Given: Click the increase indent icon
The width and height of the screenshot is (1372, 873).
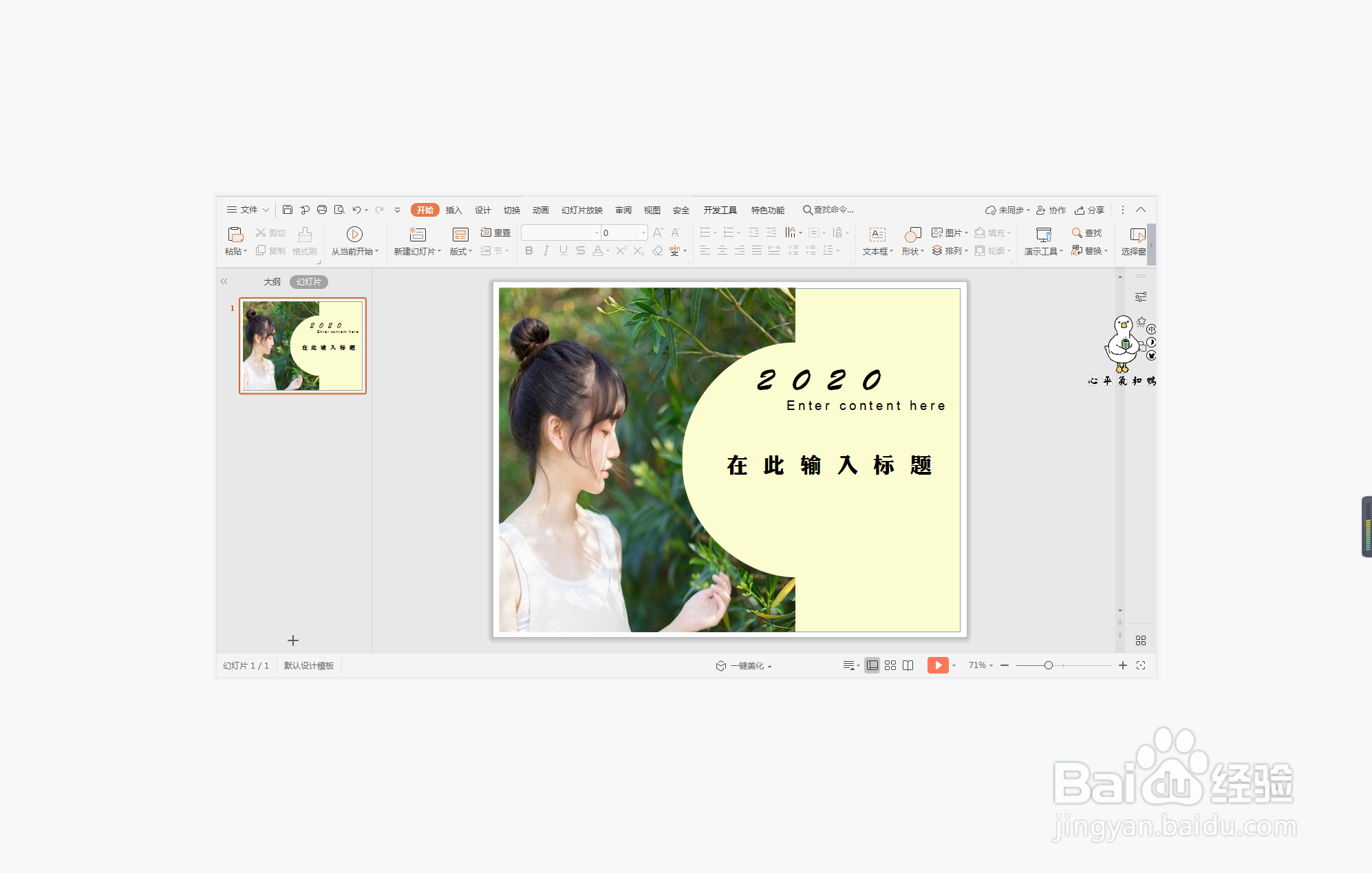Looking at the screenshot, I should coord(771,233).
